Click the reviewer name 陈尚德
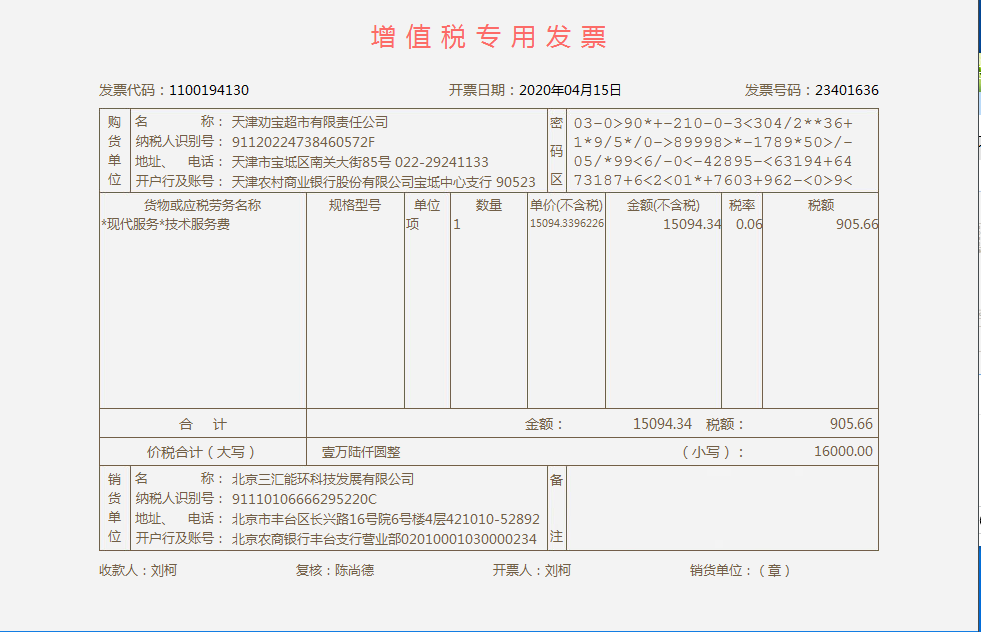Image resolution: width=981 pixels, height=632 pixels. [354, 571]
